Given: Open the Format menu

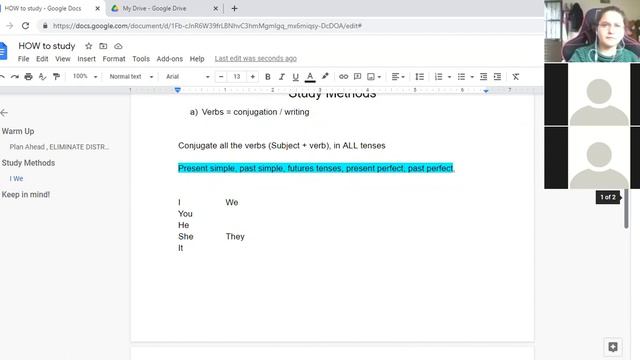Looking at the screenshot, I should (114, 59).
